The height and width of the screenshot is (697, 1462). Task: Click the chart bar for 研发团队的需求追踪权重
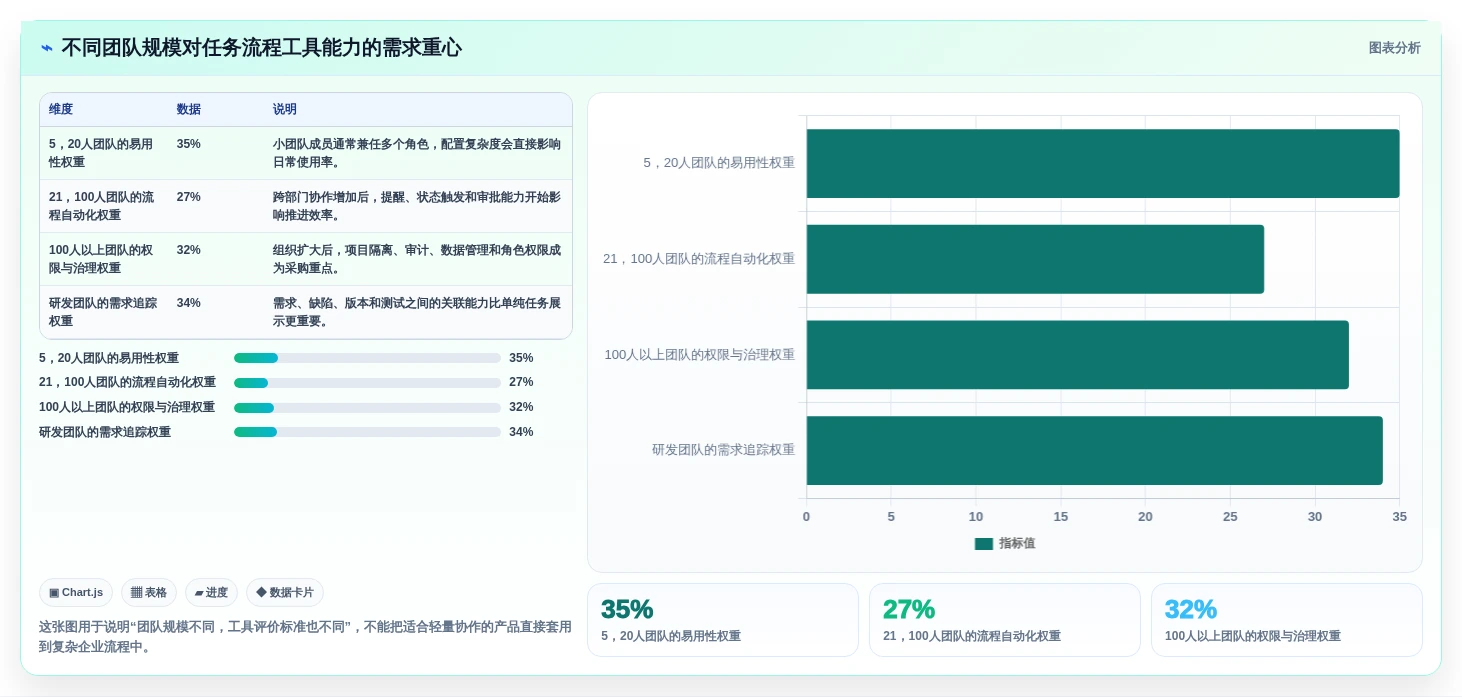[x=1095, y=451]
